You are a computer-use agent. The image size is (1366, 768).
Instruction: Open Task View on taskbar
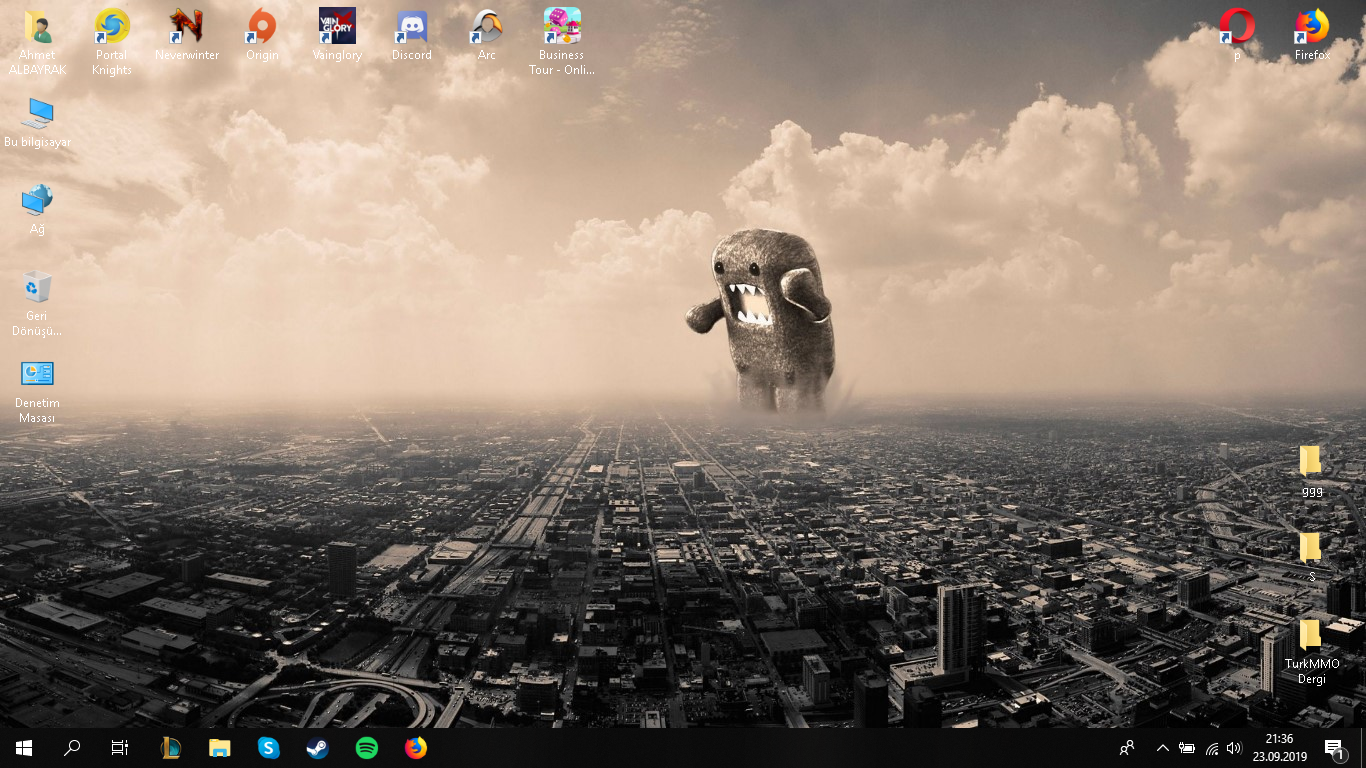(120, 748)
